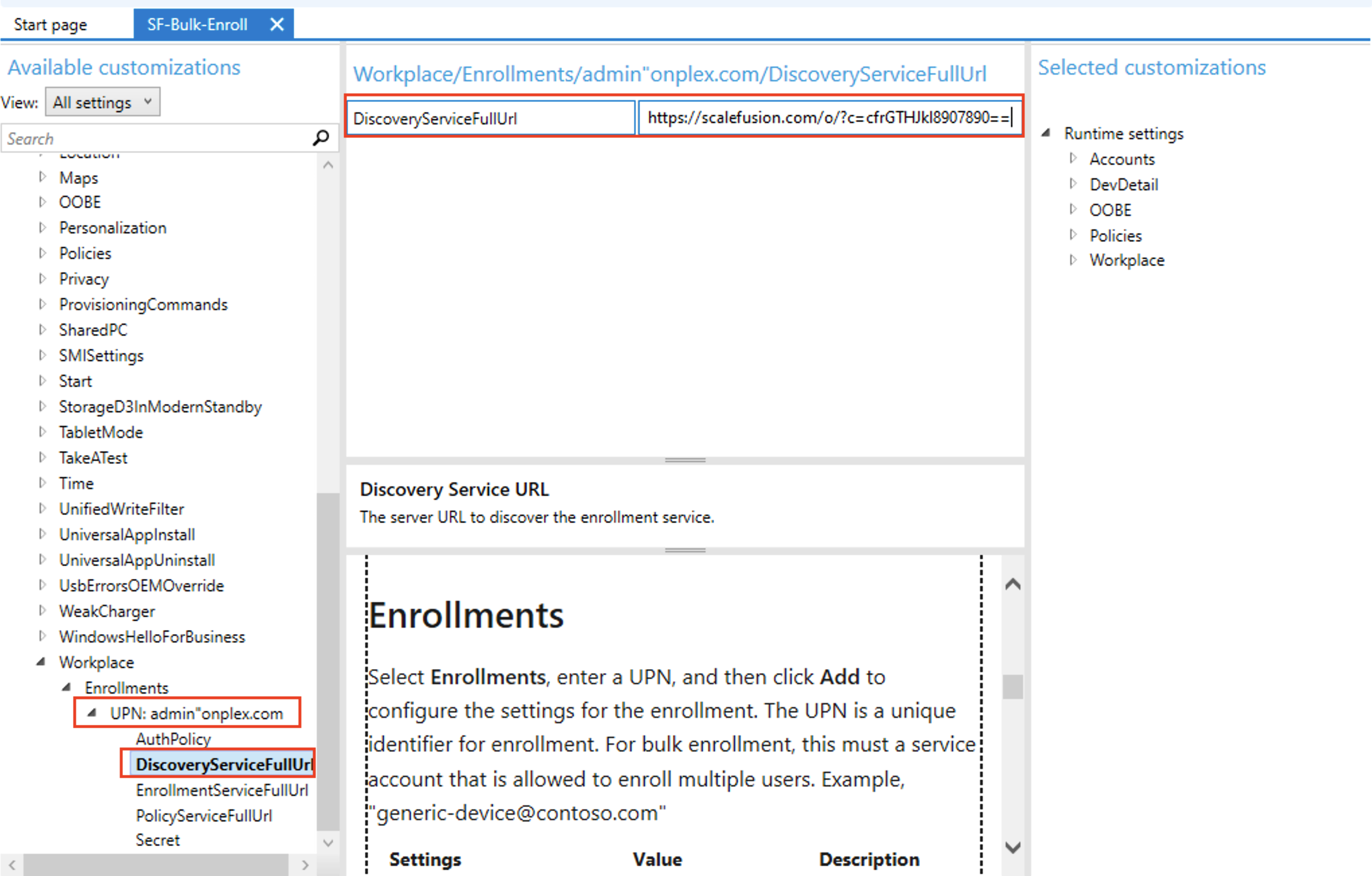Select Accounts in Selected customizations
The width and height of the screenshot is (1372, 876).
pos(1122,159)
